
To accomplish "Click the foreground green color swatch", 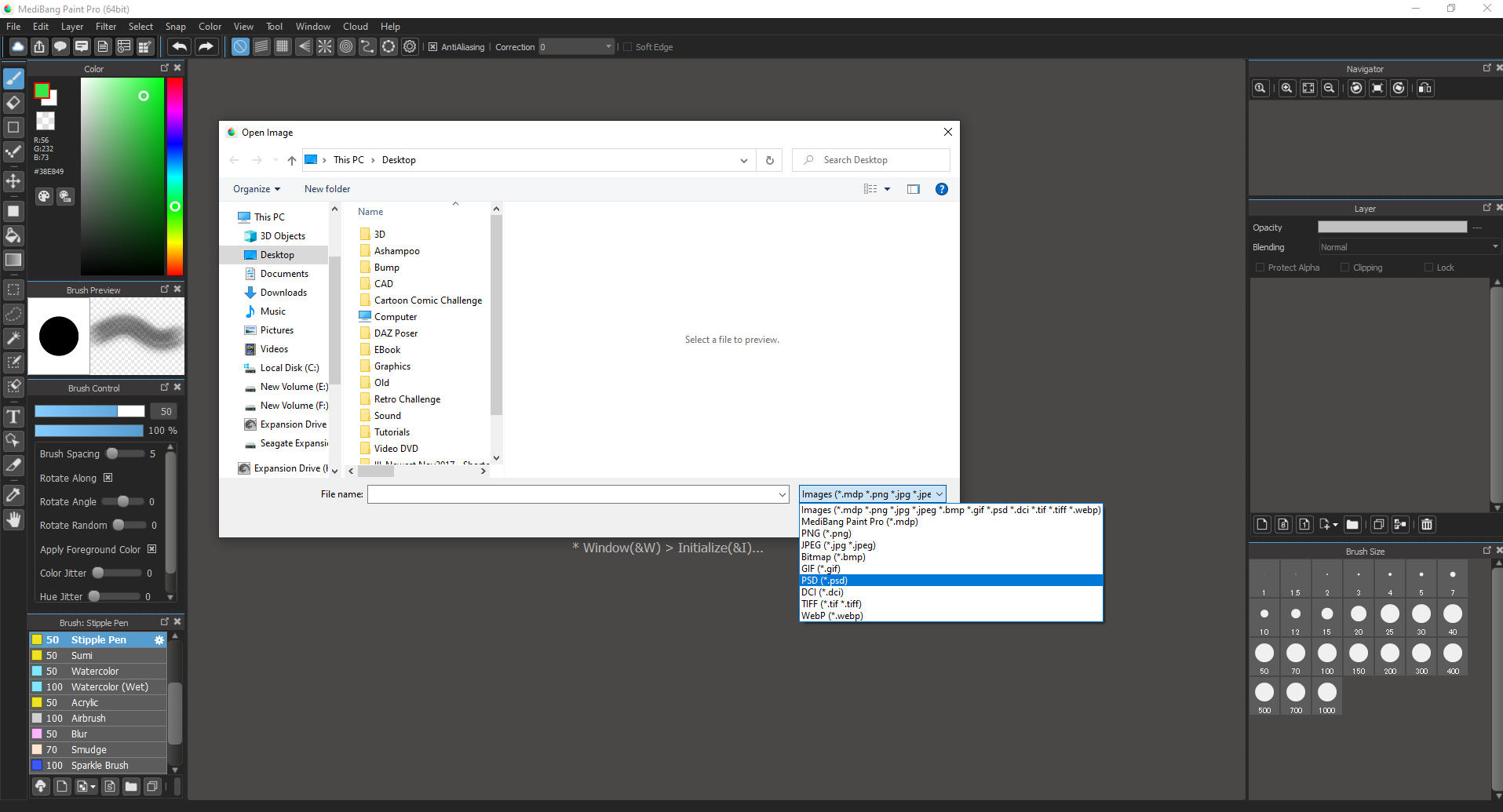I will [x=42, y=91].
